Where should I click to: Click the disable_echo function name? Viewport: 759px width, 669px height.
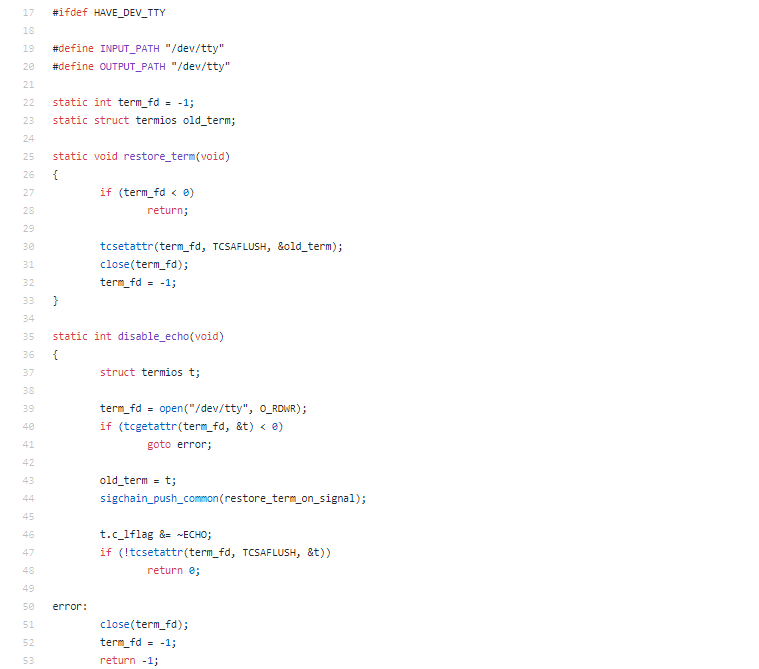153,336
